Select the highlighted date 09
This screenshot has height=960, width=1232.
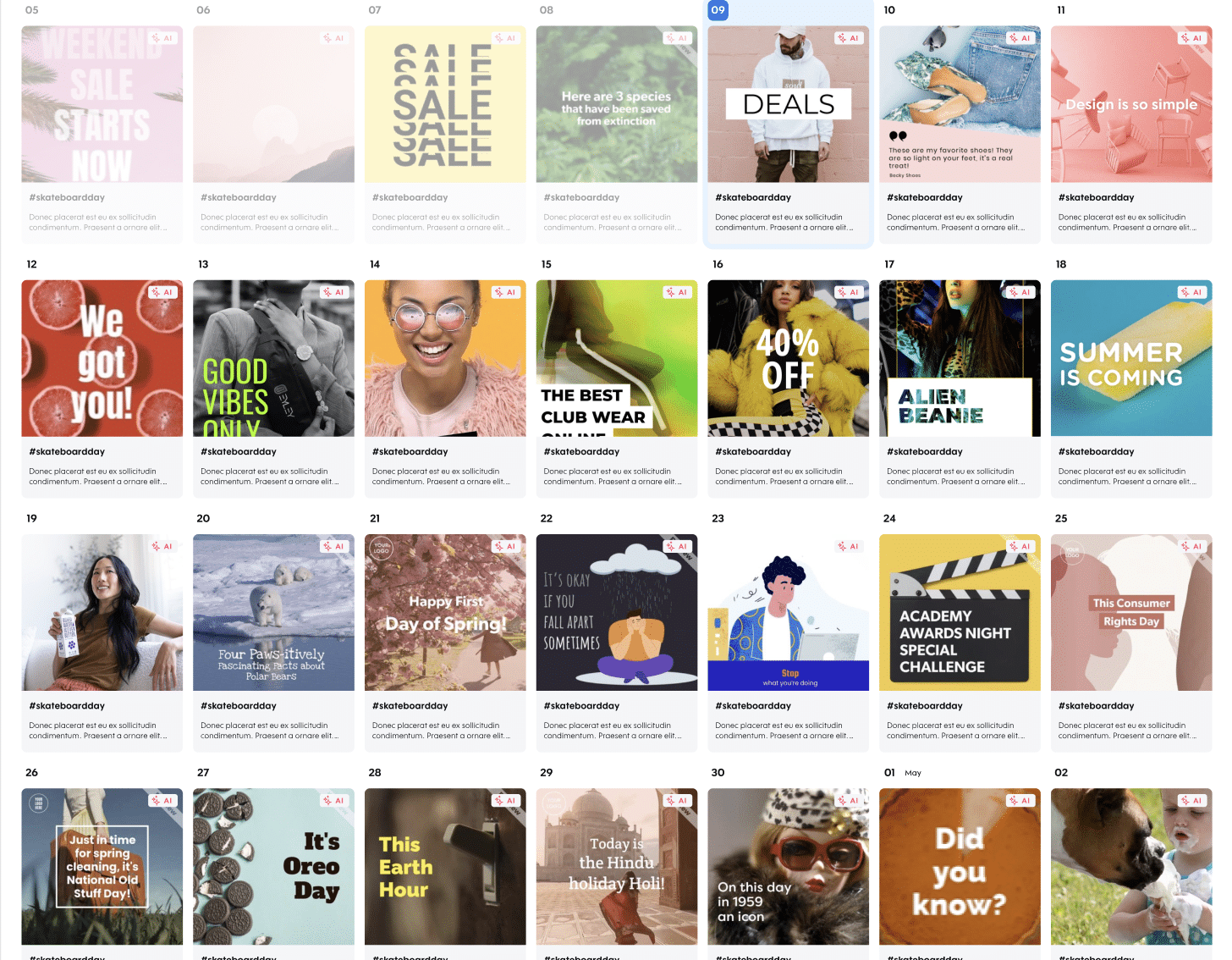tap(718, 10)
